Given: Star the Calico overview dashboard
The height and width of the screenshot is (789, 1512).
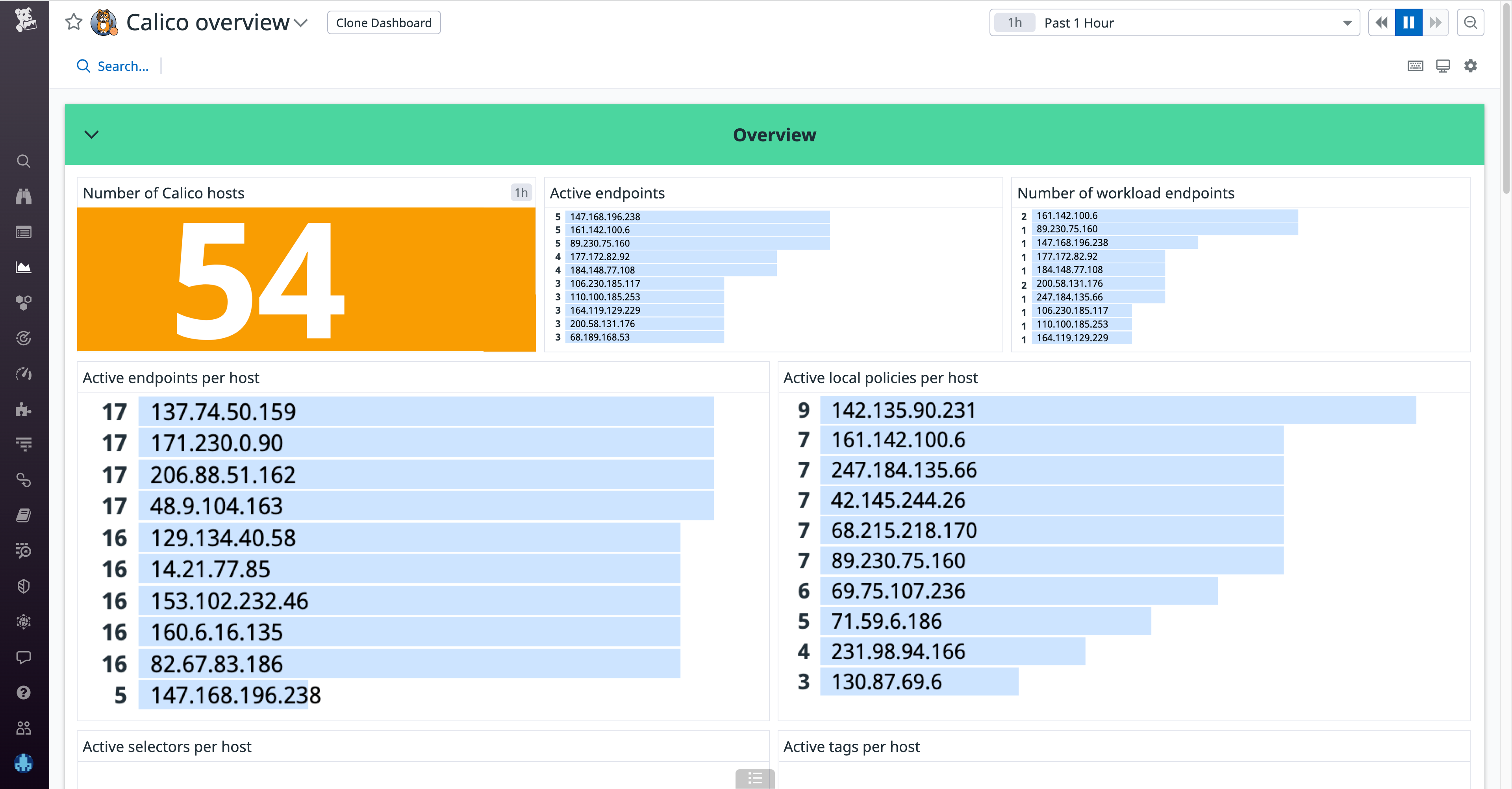Looking at the screenshot, I should click(74, 22).
